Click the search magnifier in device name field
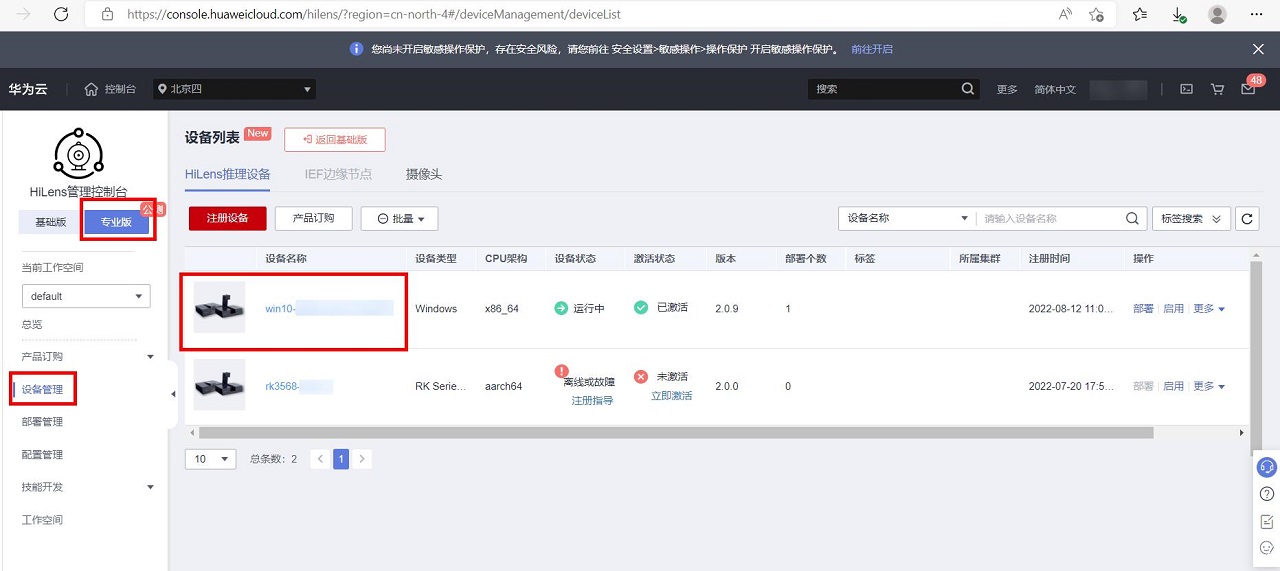This screenshot has height=571, width=1280. [1132, 218]
